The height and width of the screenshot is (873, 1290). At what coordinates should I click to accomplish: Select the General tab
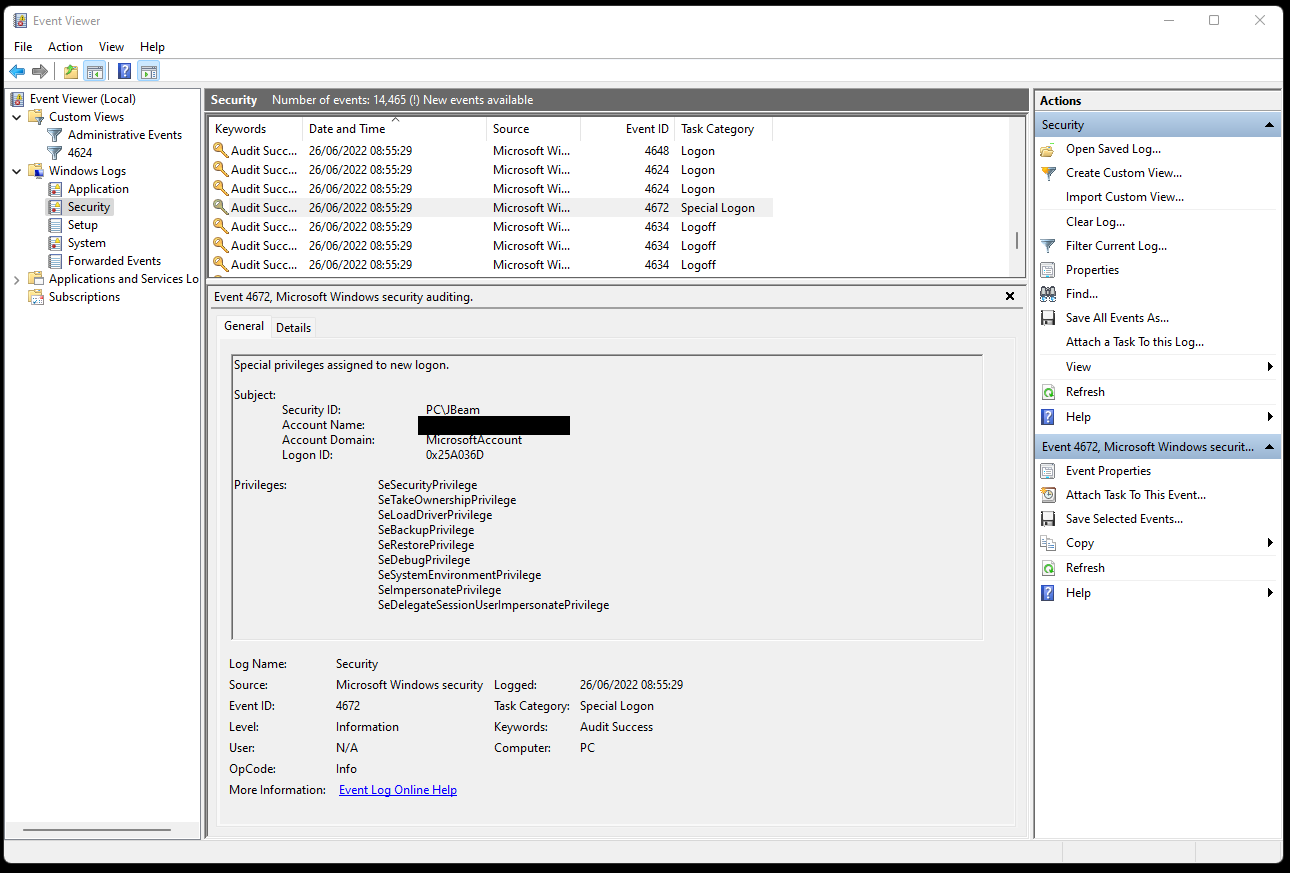pyautogui.click(x=244, y=326)
